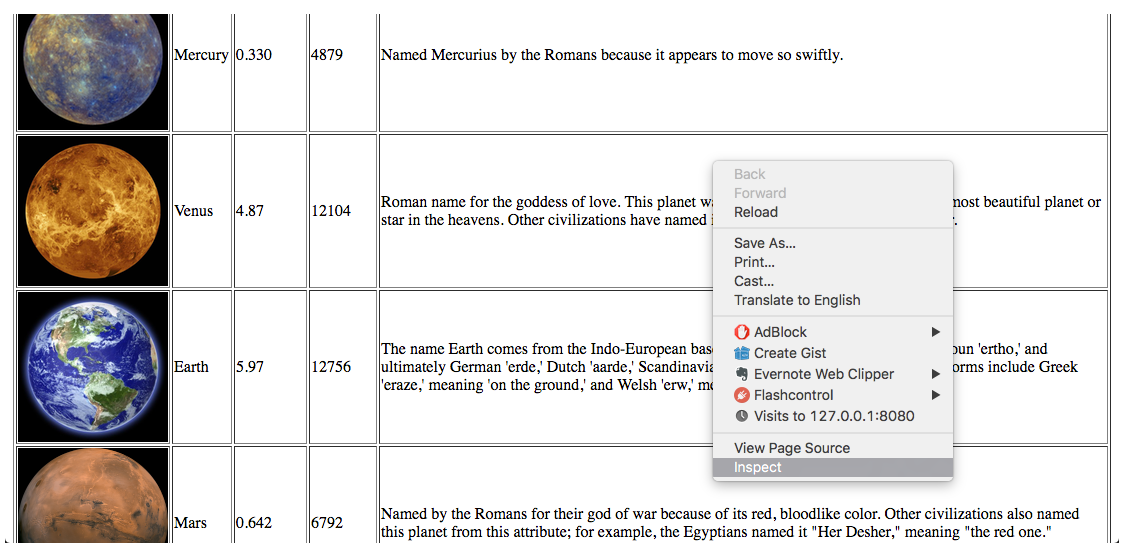
Task: Expand the AdBlock submenu arrow
Action: click(x=935, y=332)
